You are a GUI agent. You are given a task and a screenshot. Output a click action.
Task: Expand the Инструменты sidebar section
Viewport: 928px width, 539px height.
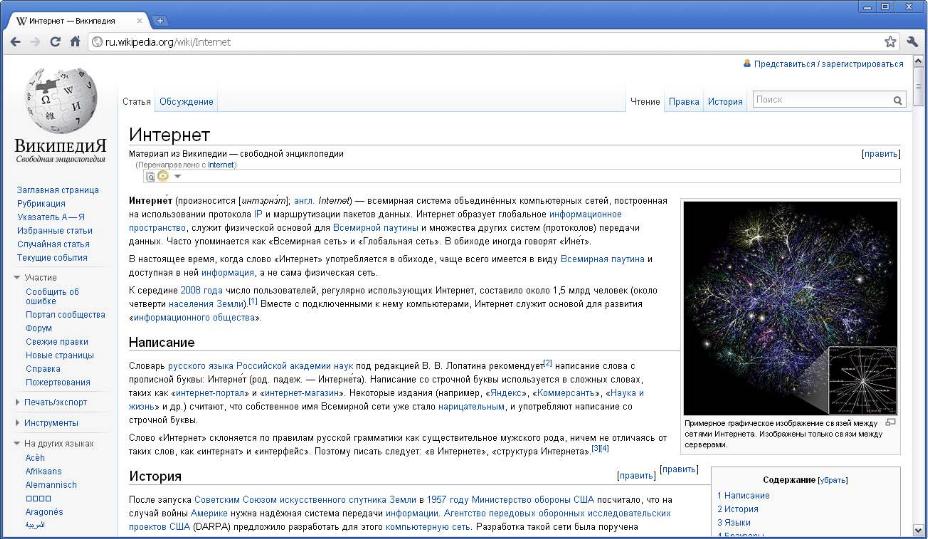17,423
